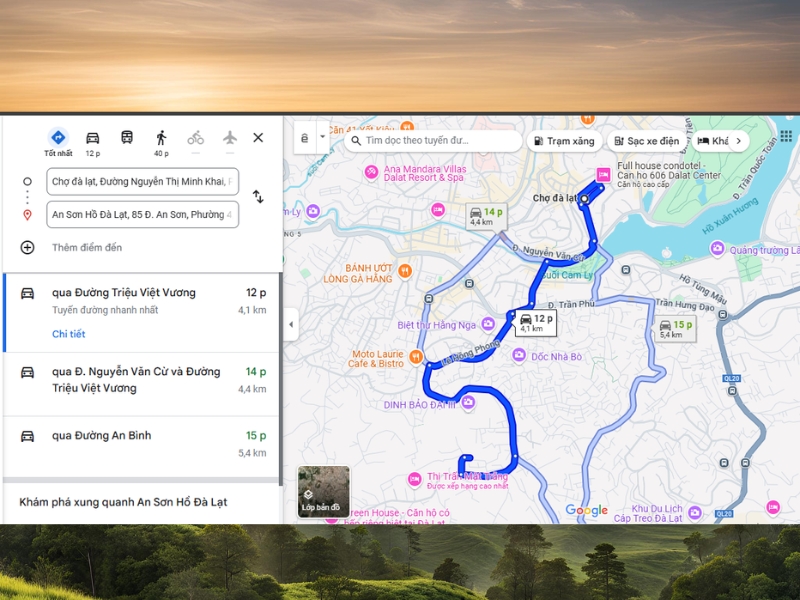Click the swap origin and destination arrows

pos(258,197)
